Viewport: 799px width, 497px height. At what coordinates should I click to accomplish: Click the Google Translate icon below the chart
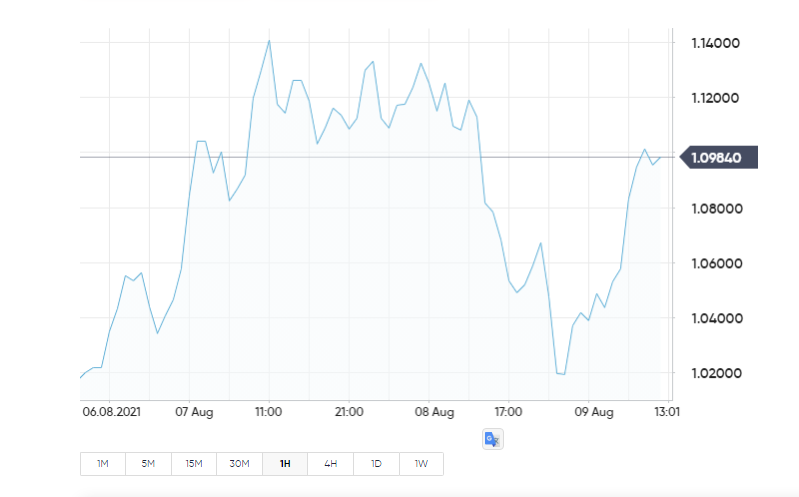pyautogui.click(x=491, y=439)
